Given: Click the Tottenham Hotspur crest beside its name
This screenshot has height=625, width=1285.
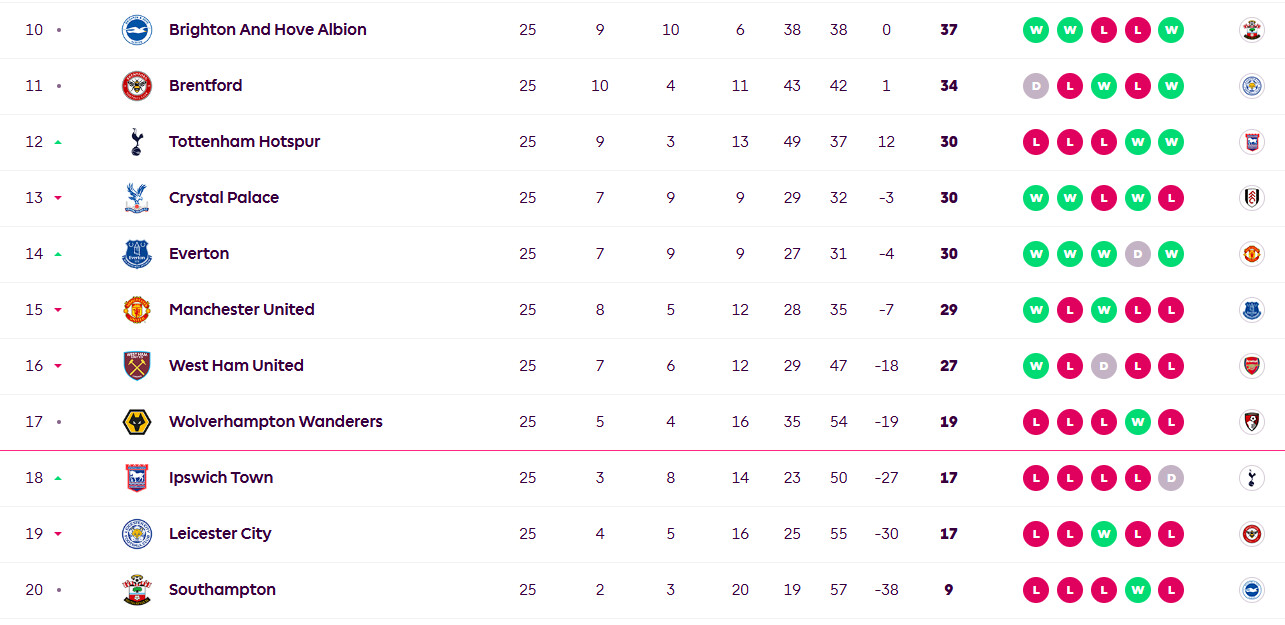Looking at the screenshot, I should 136,142.
